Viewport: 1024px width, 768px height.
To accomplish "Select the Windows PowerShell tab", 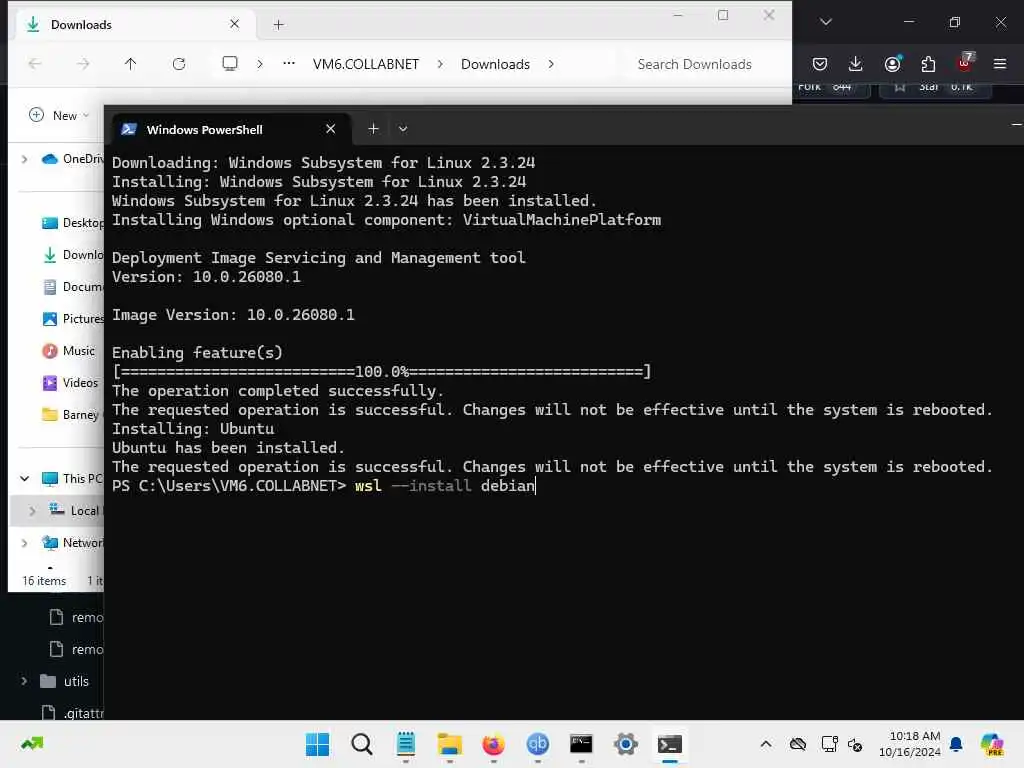I will [x=231, y=129].
